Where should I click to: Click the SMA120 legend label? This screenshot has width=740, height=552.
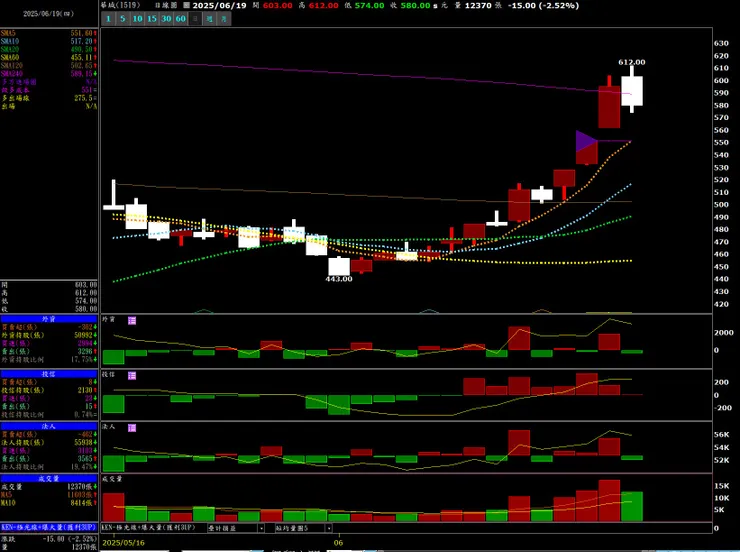pyautogui.click(x=12, y=66)
